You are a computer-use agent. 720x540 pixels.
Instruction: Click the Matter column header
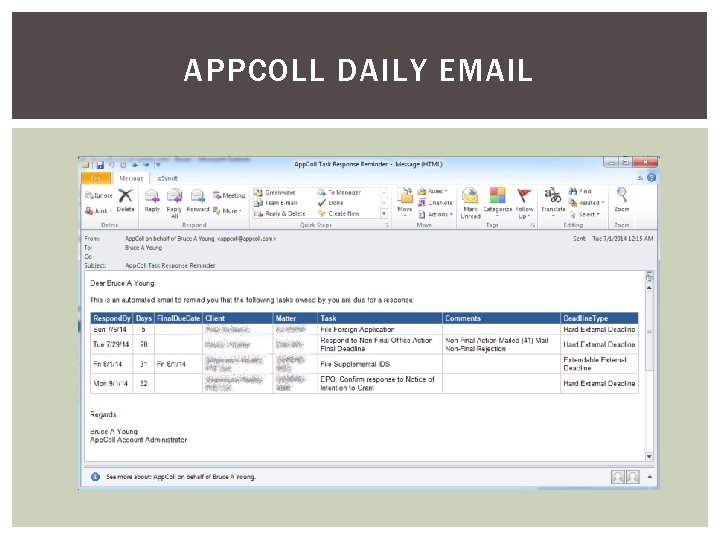click(x=295, y=318)
